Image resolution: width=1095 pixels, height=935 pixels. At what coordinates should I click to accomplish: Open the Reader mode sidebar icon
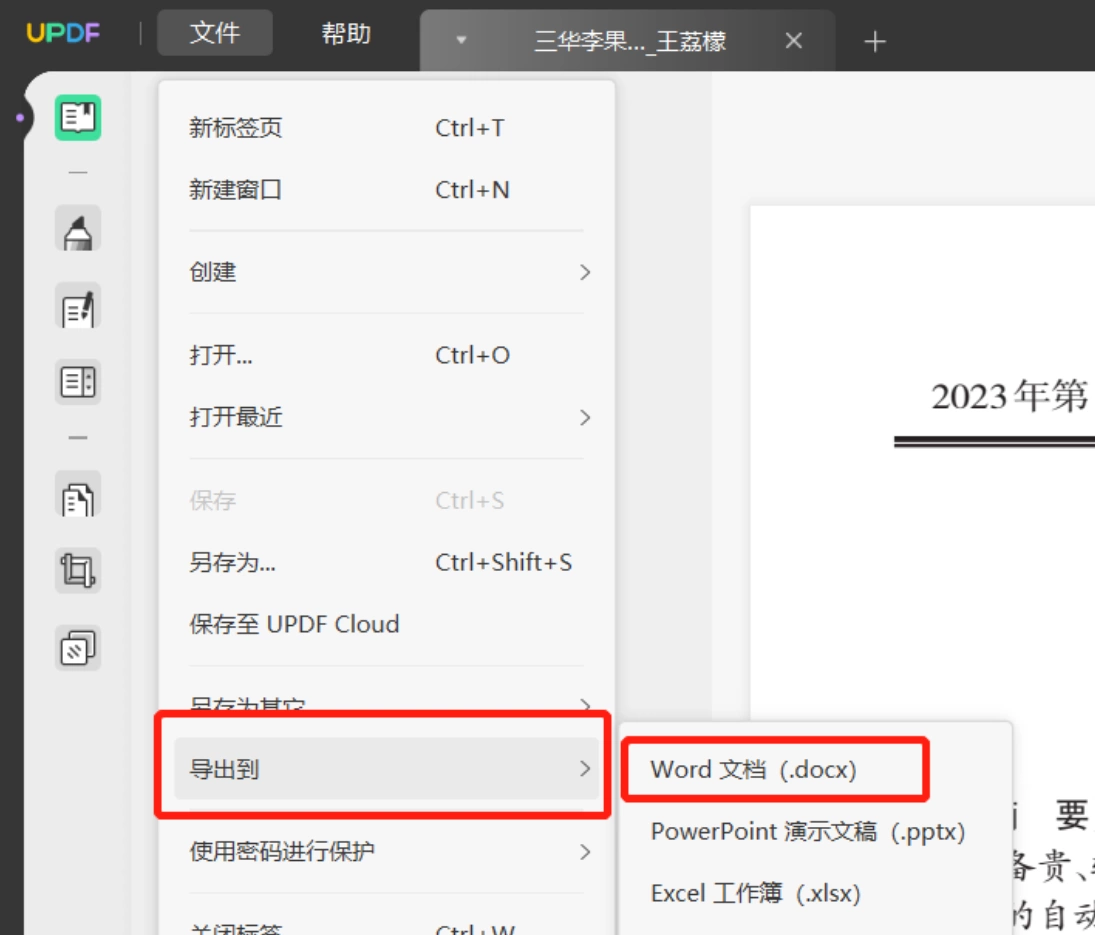[78, 117]
